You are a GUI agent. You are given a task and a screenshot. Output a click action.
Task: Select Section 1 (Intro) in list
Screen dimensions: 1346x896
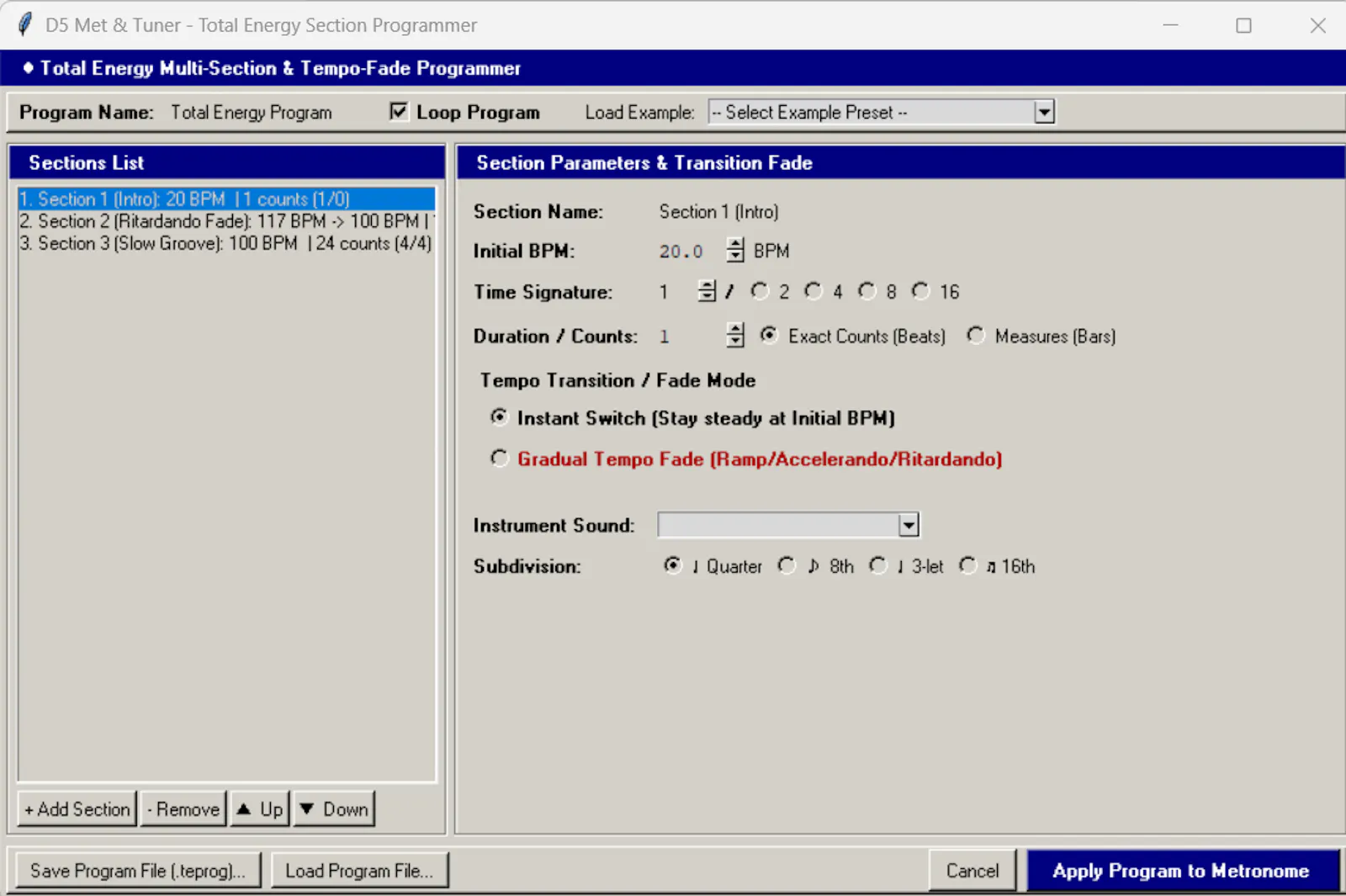[226, 199]
